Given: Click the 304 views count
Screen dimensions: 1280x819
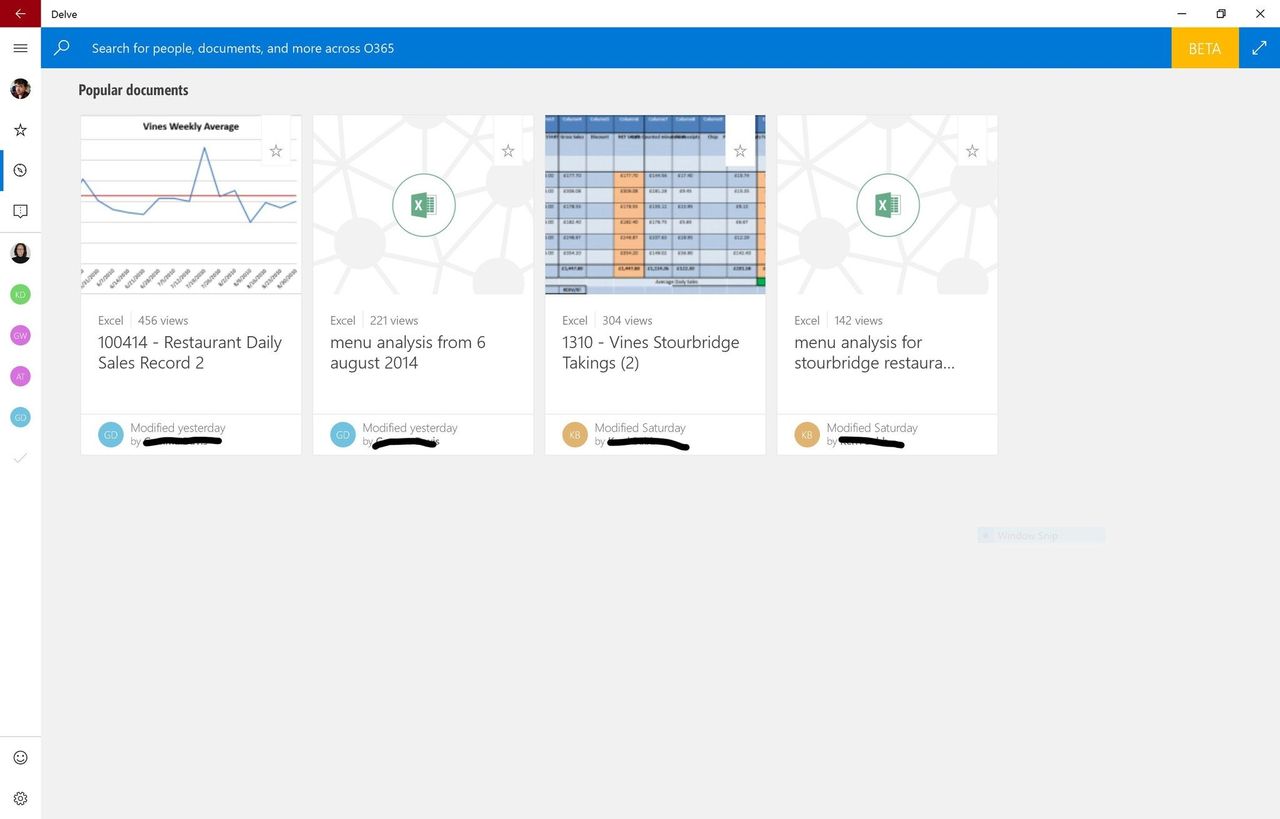Looking at the screenshot, I should point(627,321).
